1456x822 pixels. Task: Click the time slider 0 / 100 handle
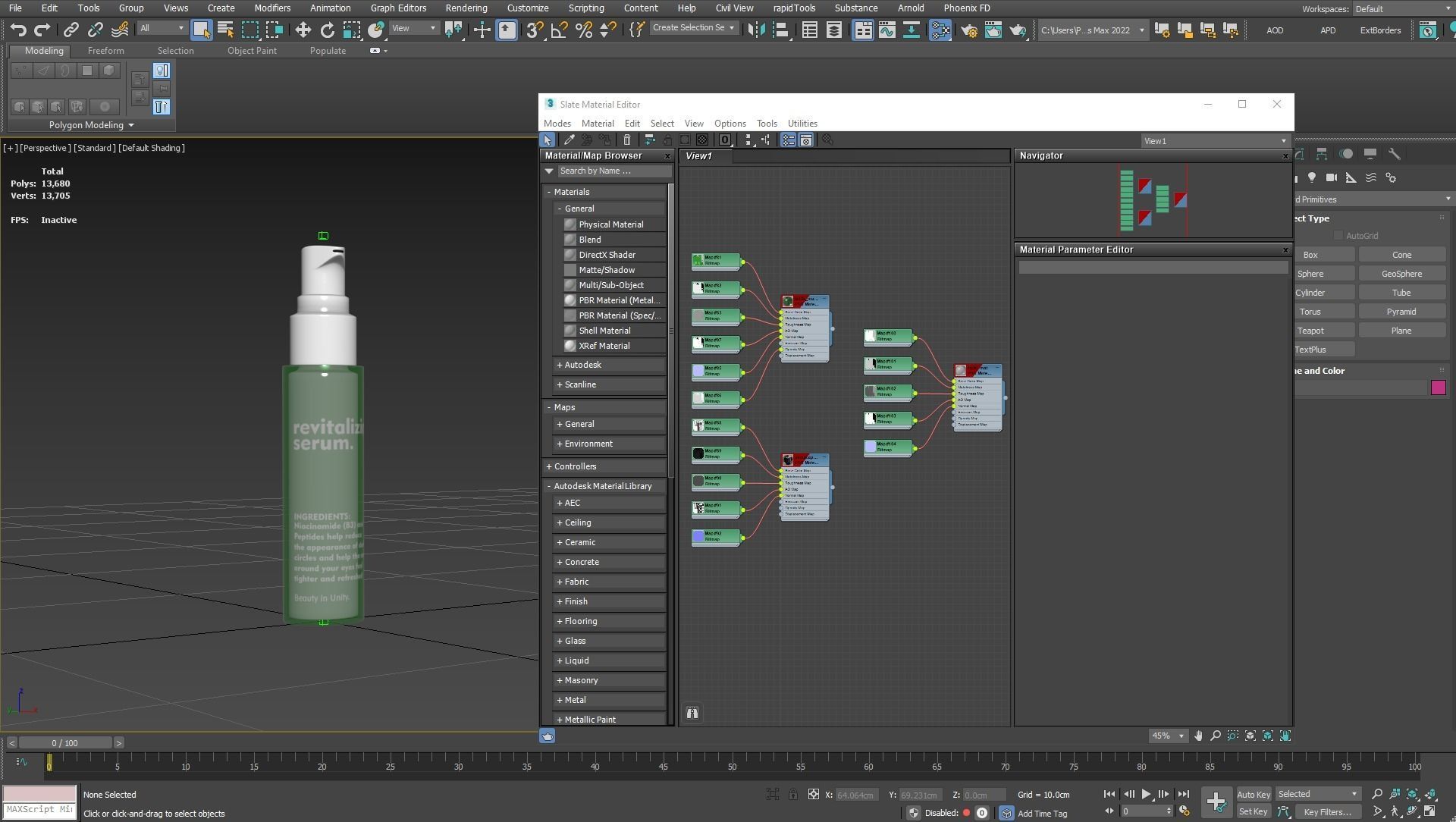65,743
